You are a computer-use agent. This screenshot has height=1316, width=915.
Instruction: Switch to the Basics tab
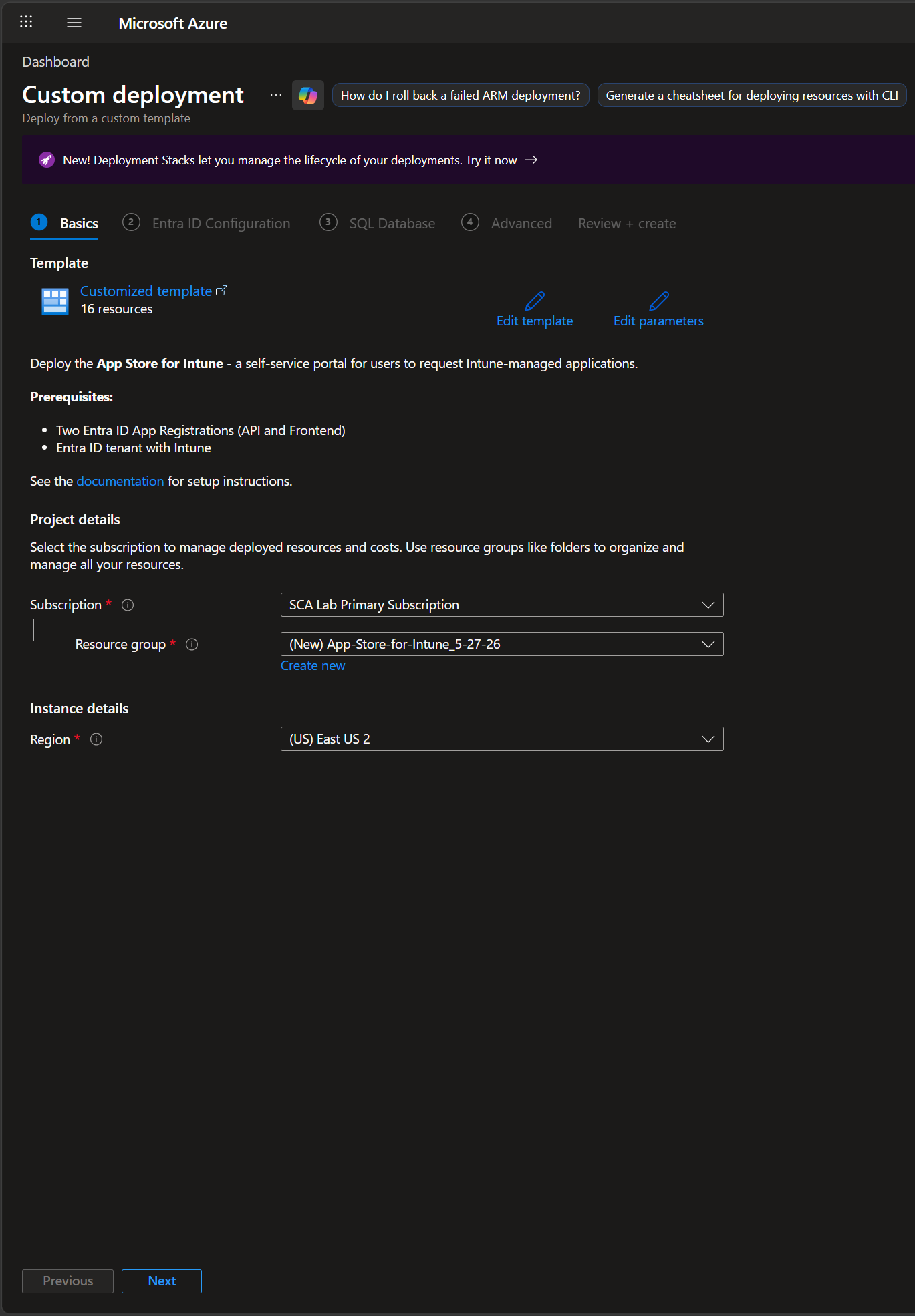click(x=79, y=224)
